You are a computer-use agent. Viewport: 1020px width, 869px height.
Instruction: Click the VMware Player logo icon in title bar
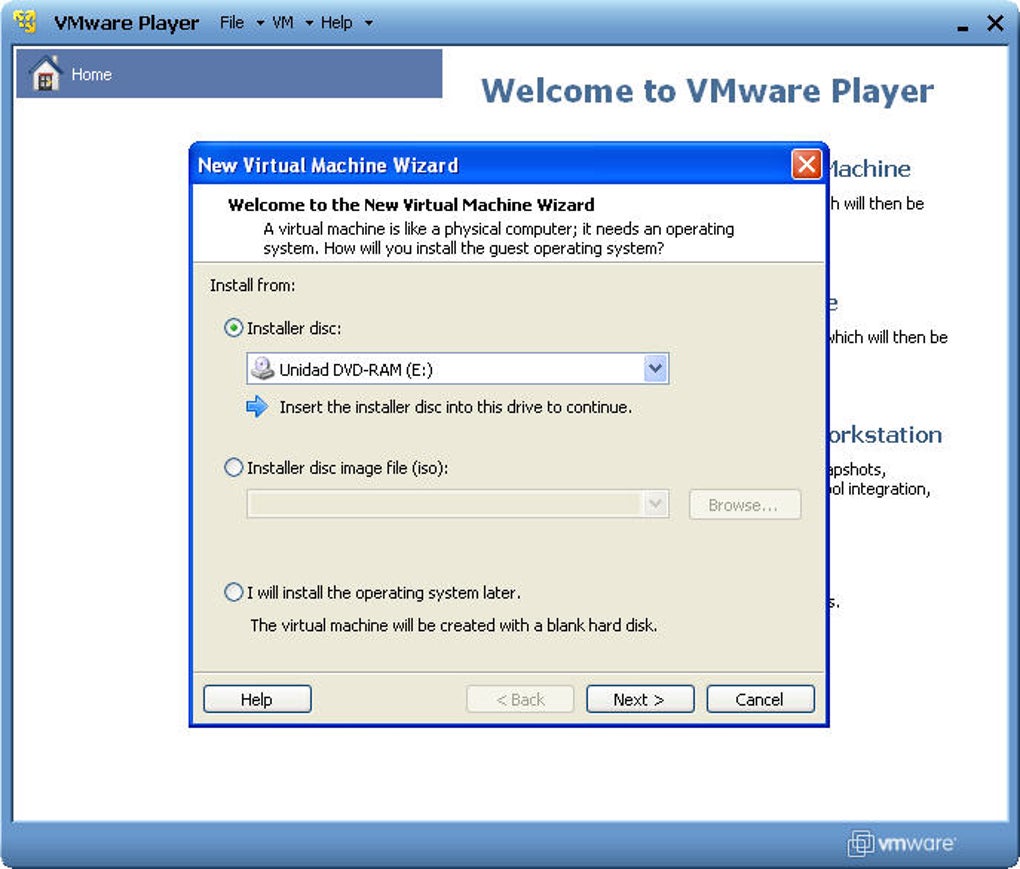(x=26, y=22)
